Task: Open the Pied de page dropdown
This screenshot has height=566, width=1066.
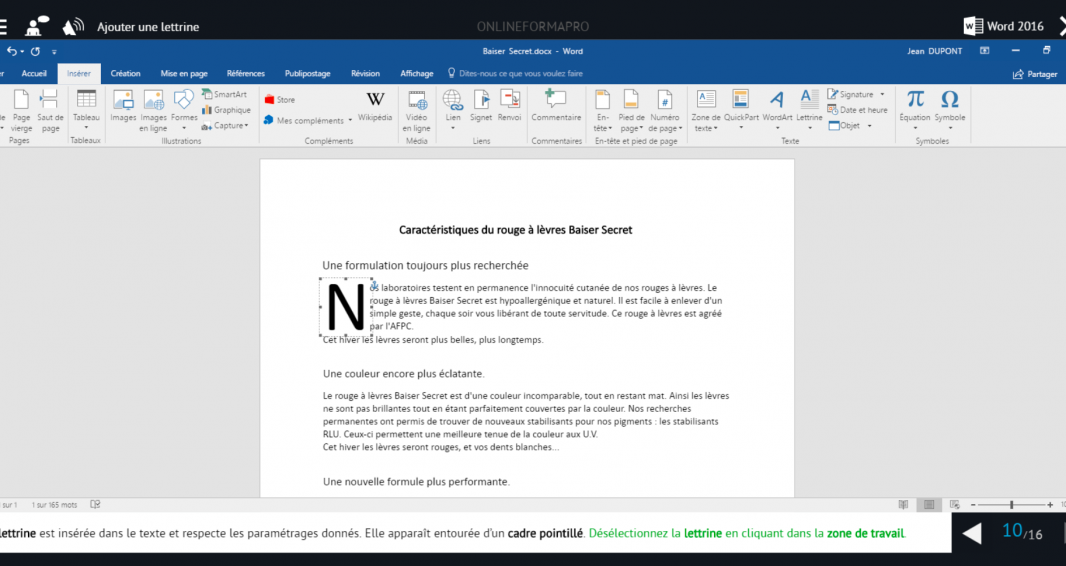Action: tap(631, 110)
